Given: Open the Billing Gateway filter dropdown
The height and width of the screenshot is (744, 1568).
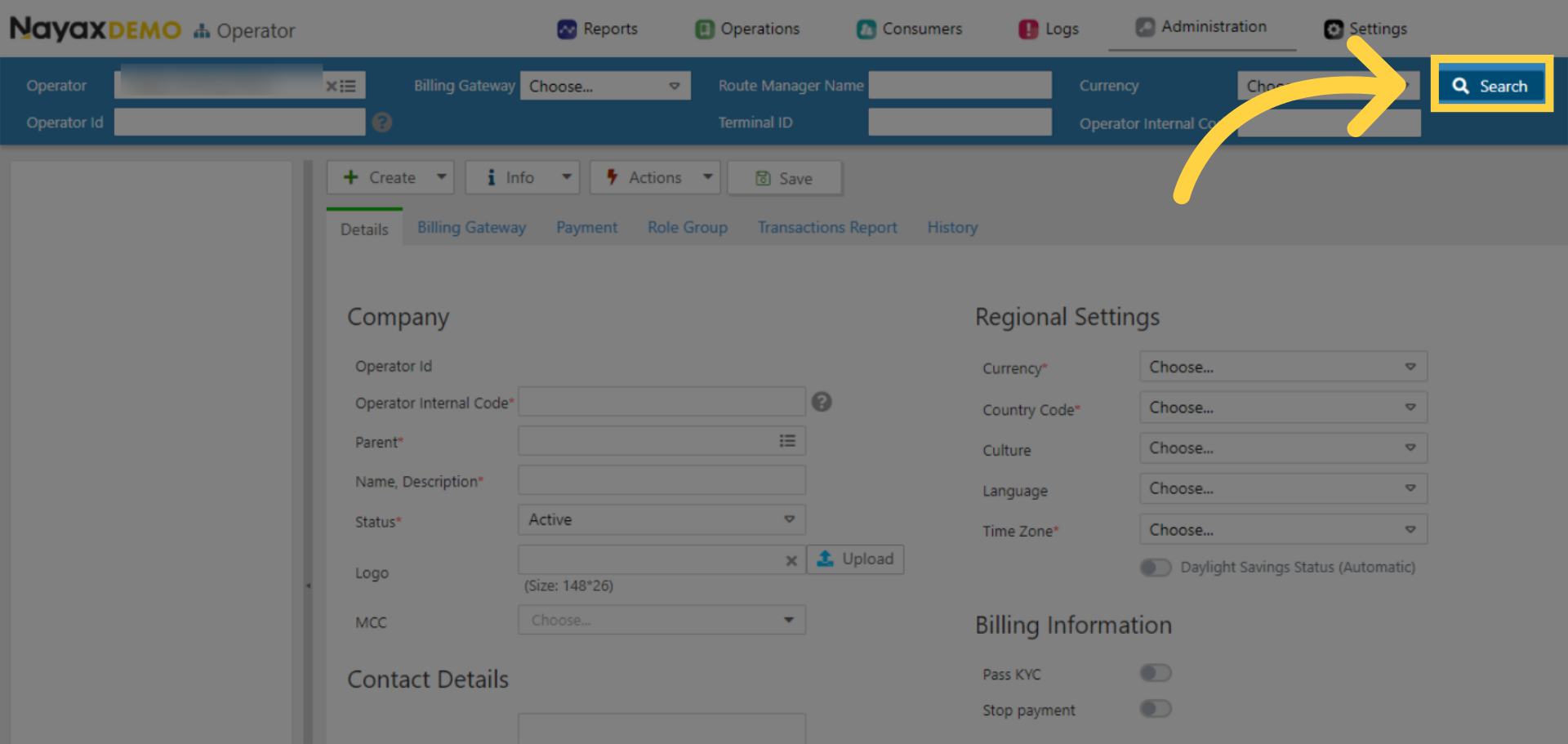Looking at the screenshot, I should click(x=605, y=86).
